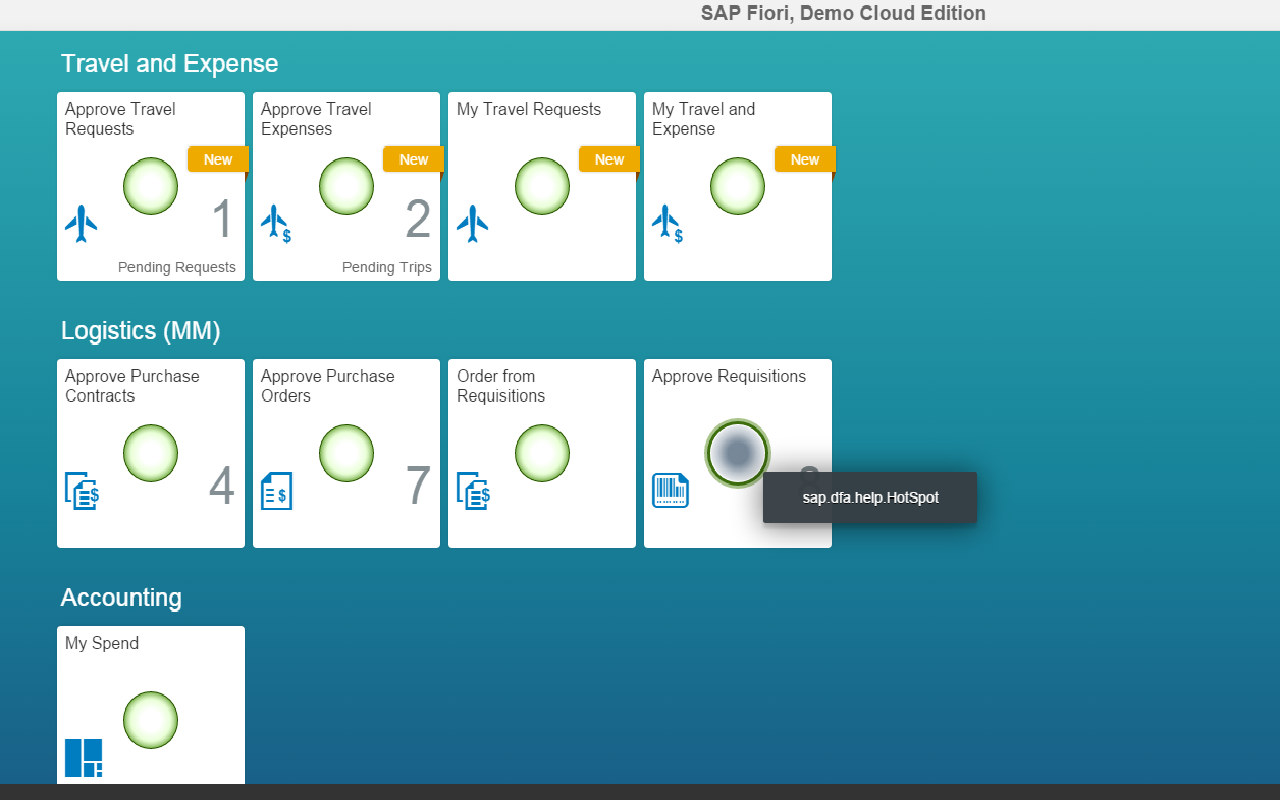Viewport: 1280px width, 800px height.
Task: Open the Approve Purchase Orders tile title
Action: tap(327, 386)
